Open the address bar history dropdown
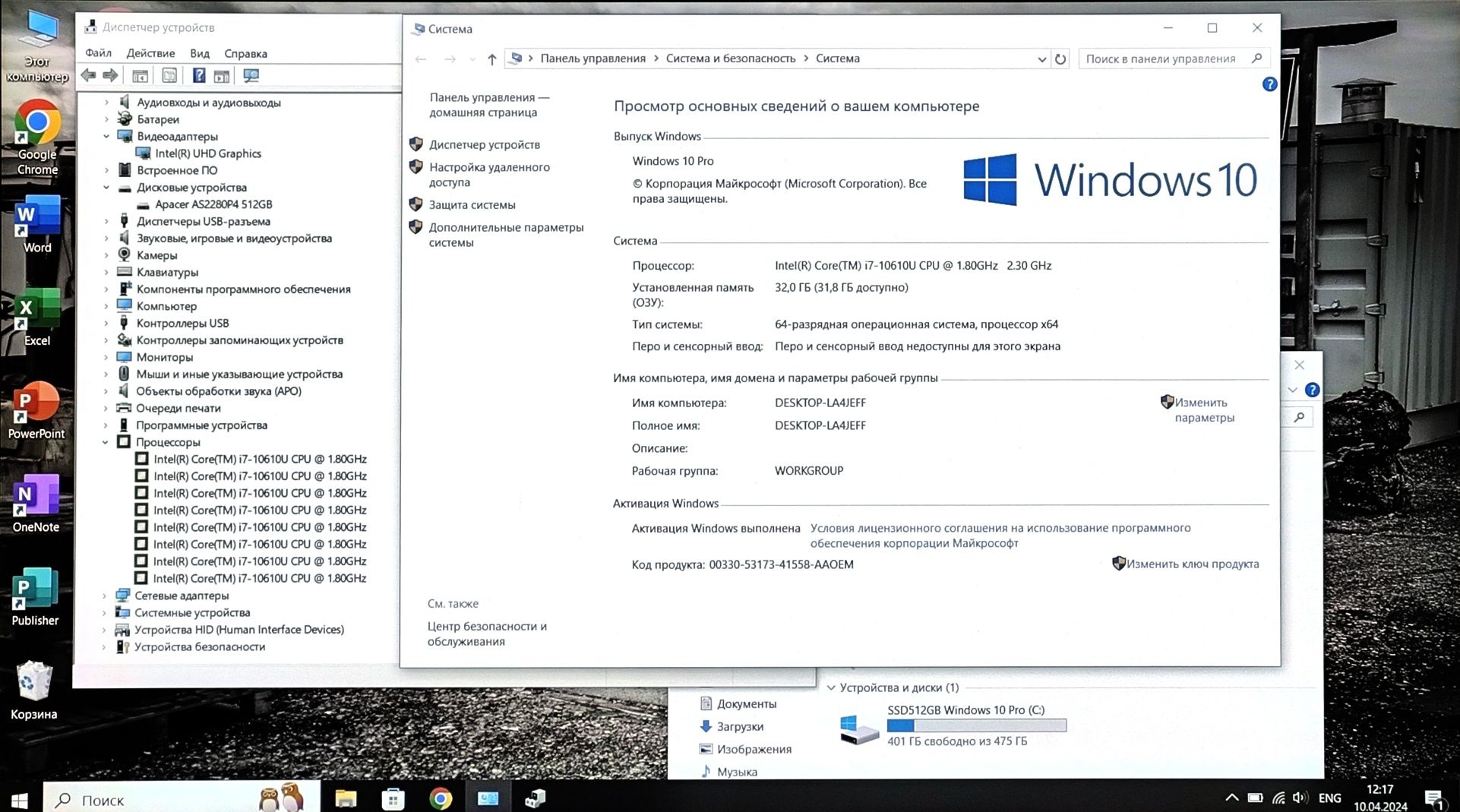Viewport: 1460px width, 812px height. 1041,59
